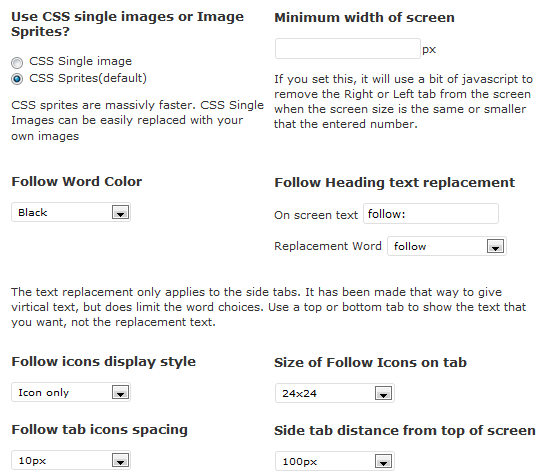Click the 'CSS Single image' label text
Screen dimensions: 548x474
coord(80,61)
